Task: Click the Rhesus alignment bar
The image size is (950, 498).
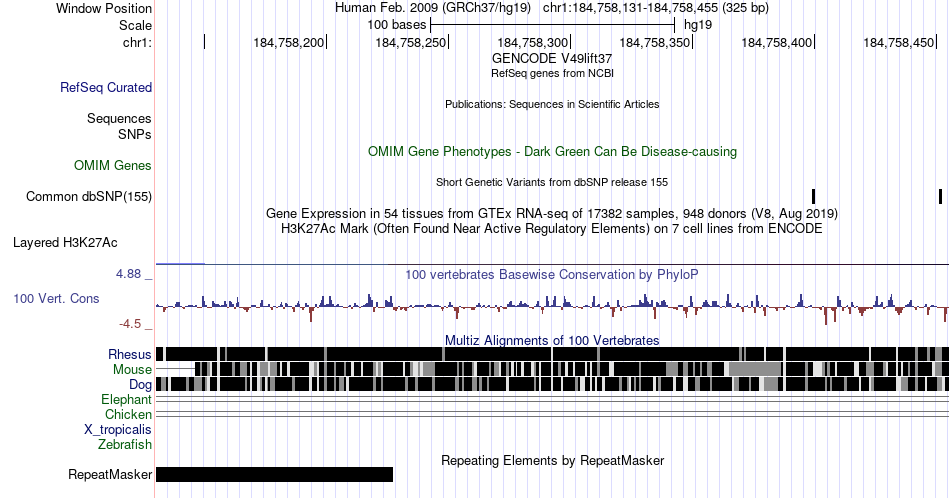Action: 552,354
